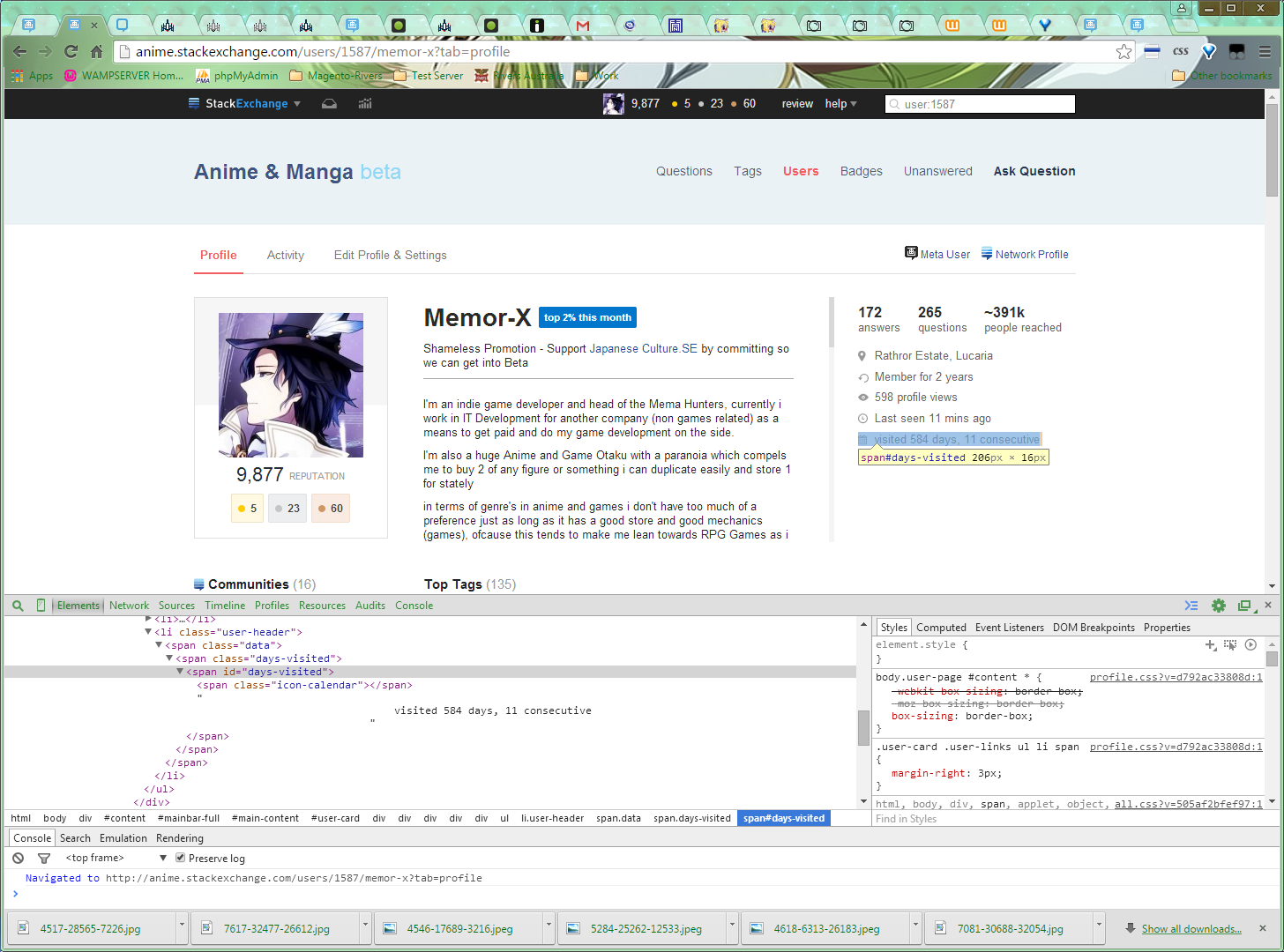Click browser back arrow
This screenshot has width=1284, height=952.
(20, 52)
